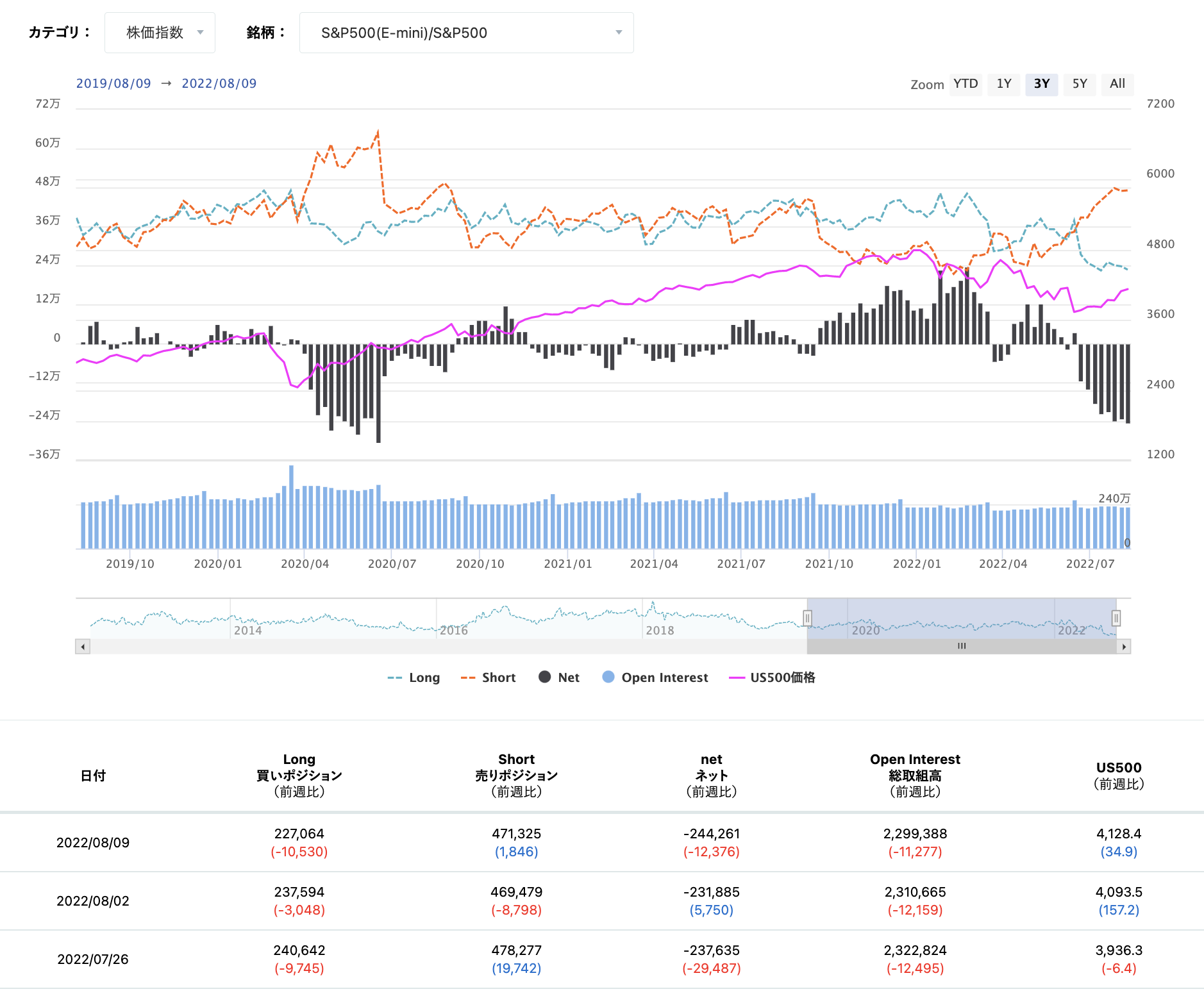Click the US500 column header
The width and height of the screenshot is (1204, 996).
coord(1119,776)
